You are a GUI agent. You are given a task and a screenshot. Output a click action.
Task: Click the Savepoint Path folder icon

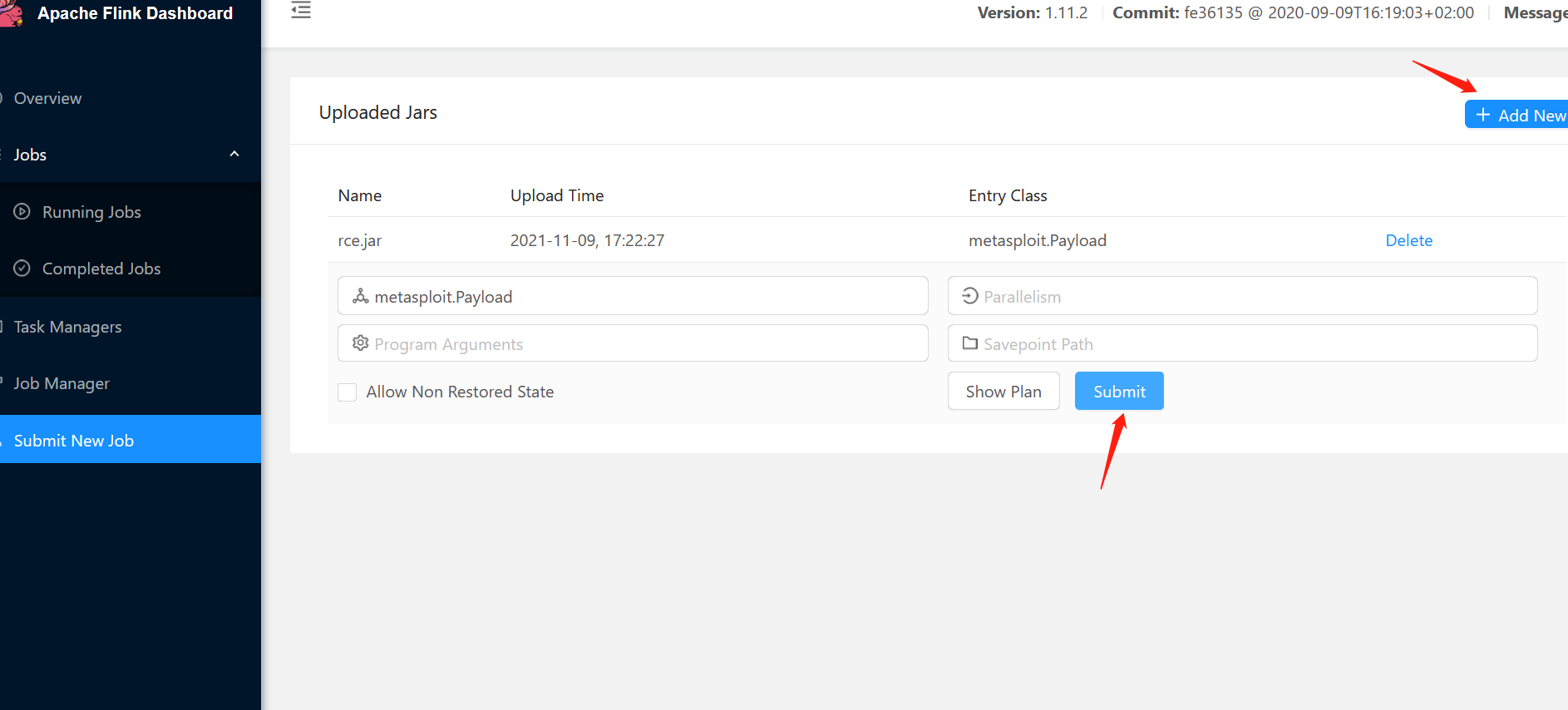coord(970,343)
